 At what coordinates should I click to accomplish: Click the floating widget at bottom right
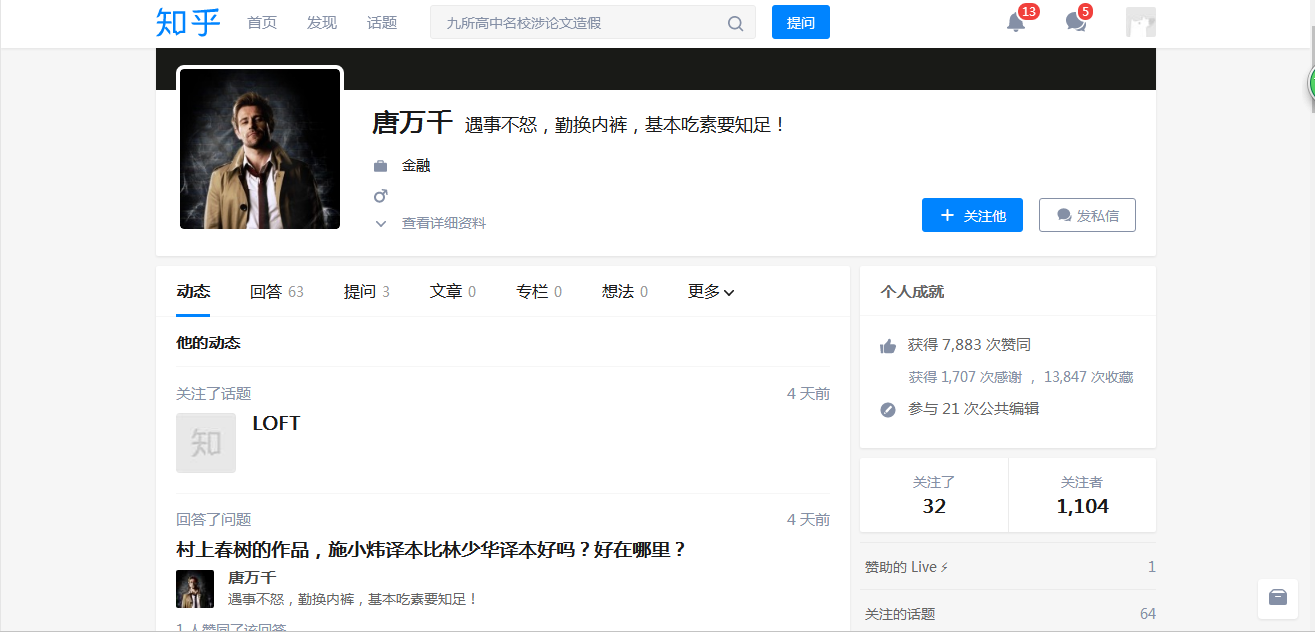point(1277,597)
